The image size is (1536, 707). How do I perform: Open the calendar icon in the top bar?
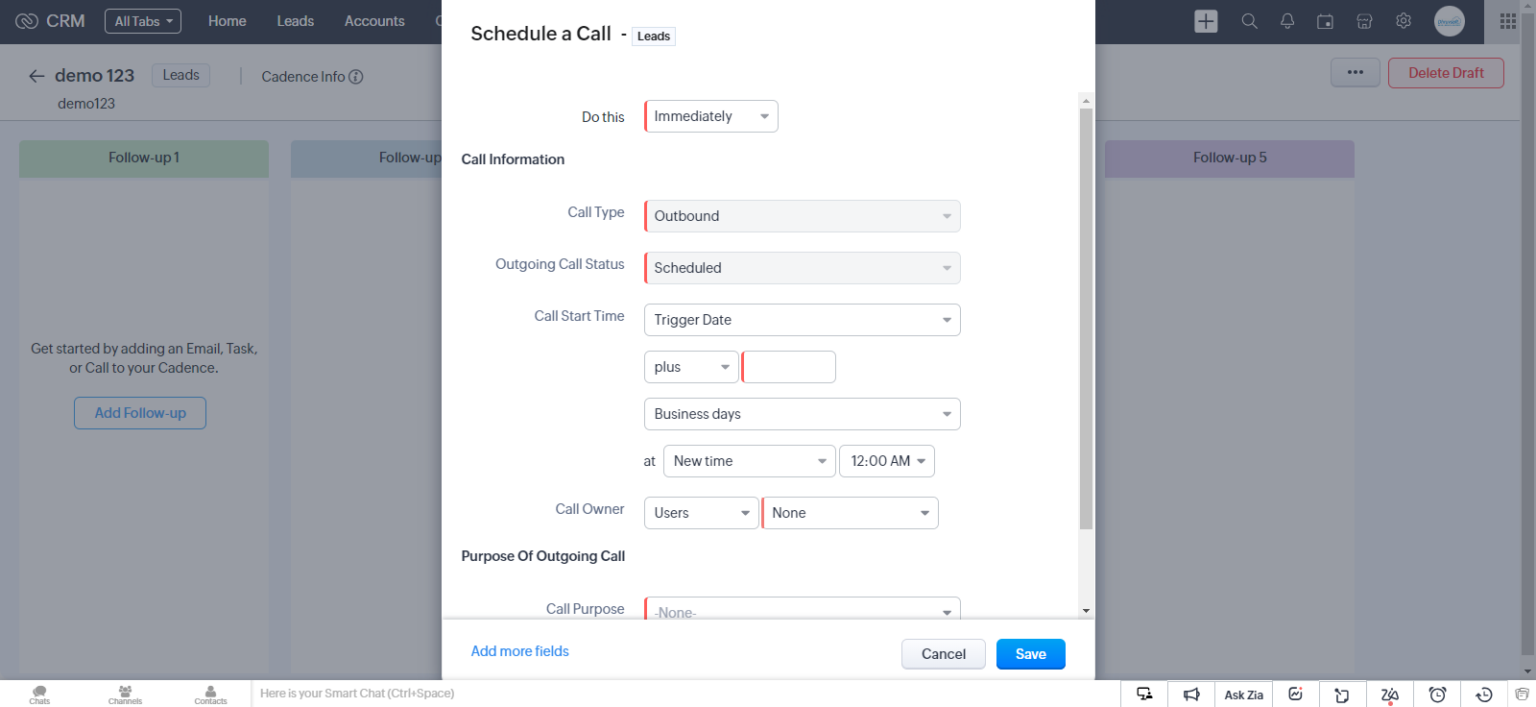pyautogui.click(x=1325, y=20)
